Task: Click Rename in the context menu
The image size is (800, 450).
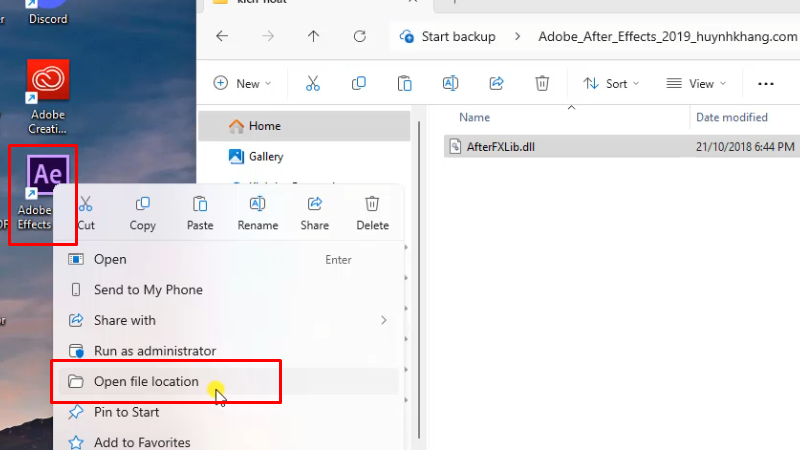Action: [x=258, y=213]
